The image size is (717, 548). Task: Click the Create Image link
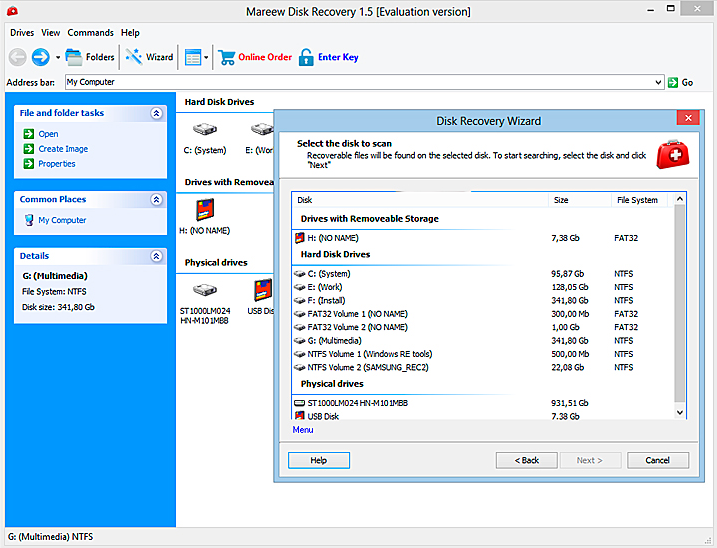click(63, 149)
